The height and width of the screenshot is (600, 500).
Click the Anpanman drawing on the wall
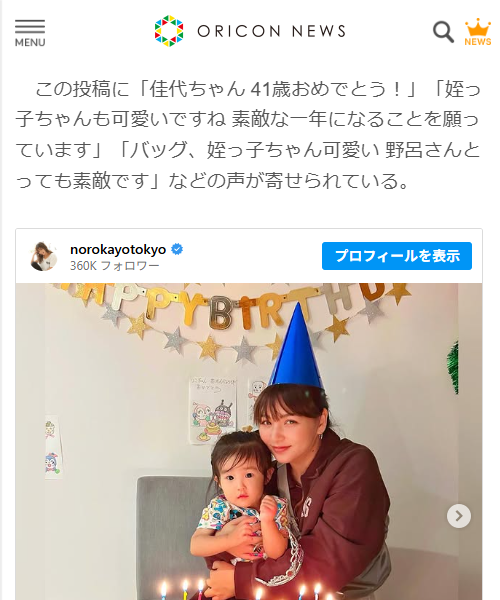pos(213,411)
